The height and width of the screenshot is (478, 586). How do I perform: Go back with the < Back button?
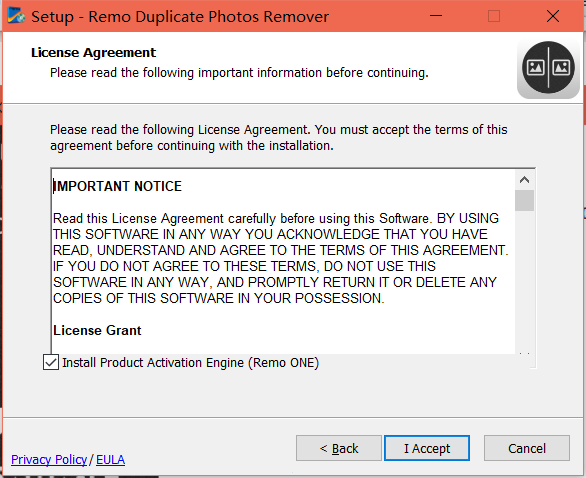339,448
